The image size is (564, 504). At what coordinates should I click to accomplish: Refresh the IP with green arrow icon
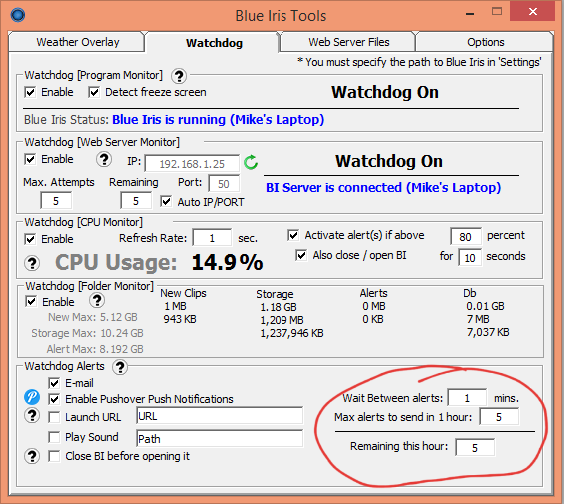pos(251,162)
